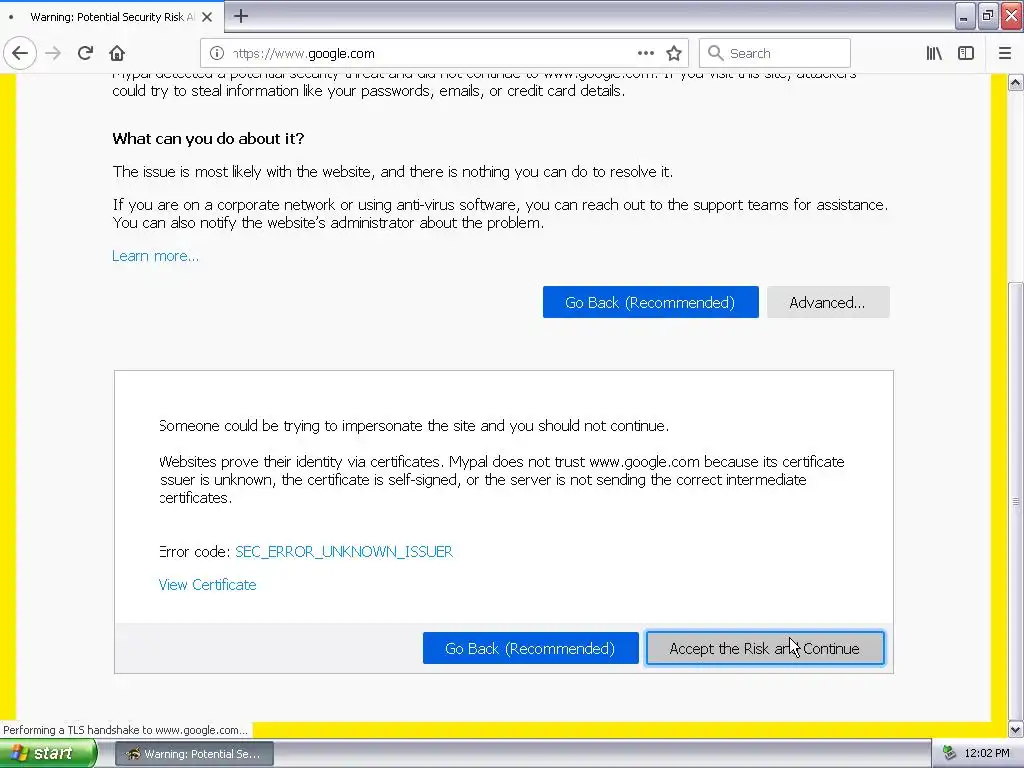Click the scrollbar down arrow
Image resolution: width=1024 pixels, height=768 pixels.
1015,729
